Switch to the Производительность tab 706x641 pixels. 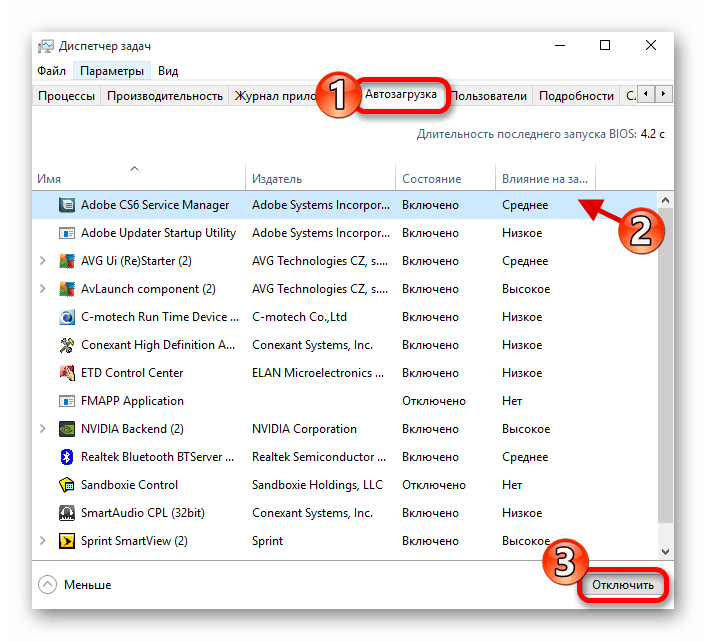(165, 96)
